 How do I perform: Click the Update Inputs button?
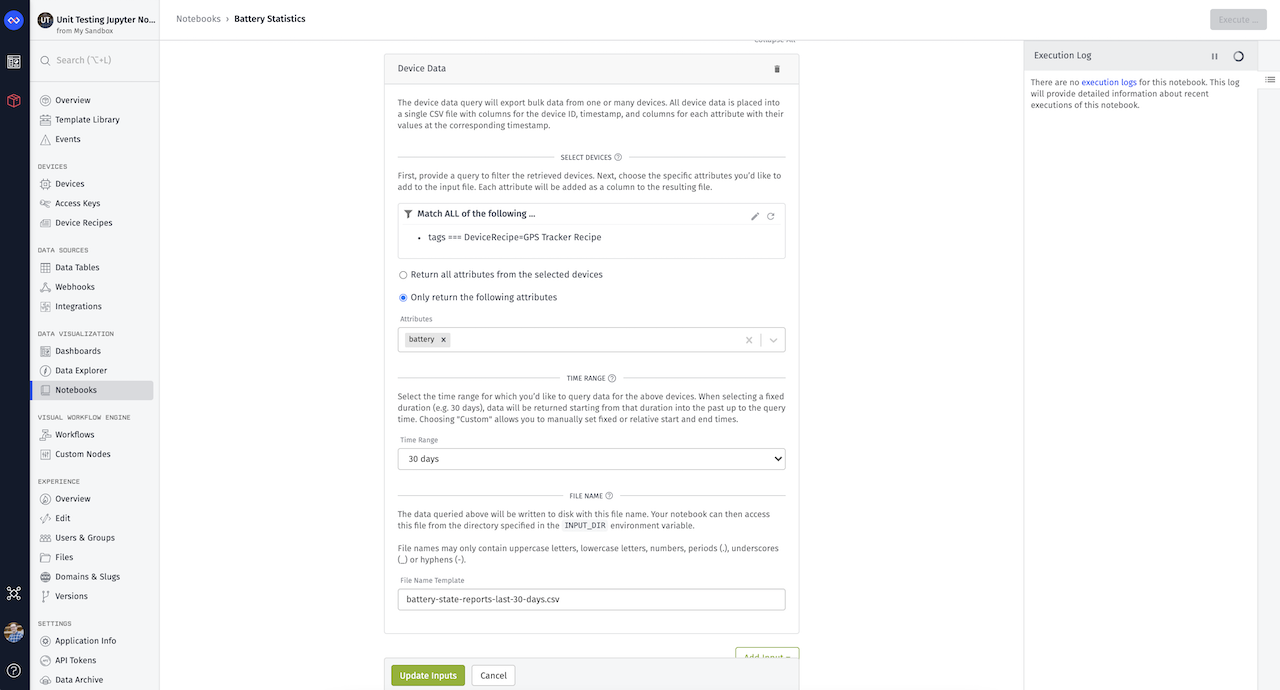click(x=428, y=676)
